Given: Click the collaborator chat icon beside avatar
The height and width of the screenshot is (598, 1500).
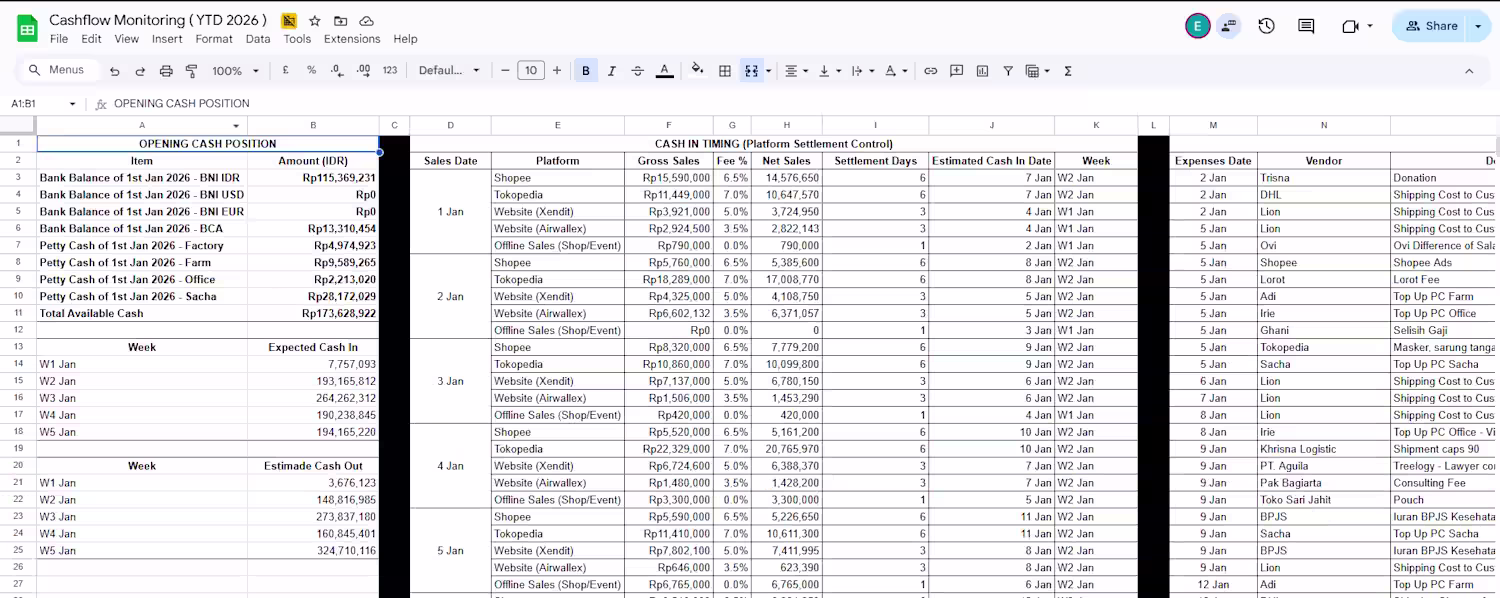Looking at the screenshot, I should (1228, 26).
